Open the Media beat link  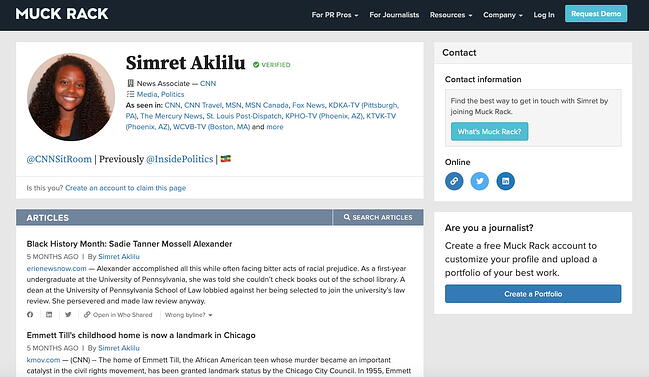tap(147, 94)
